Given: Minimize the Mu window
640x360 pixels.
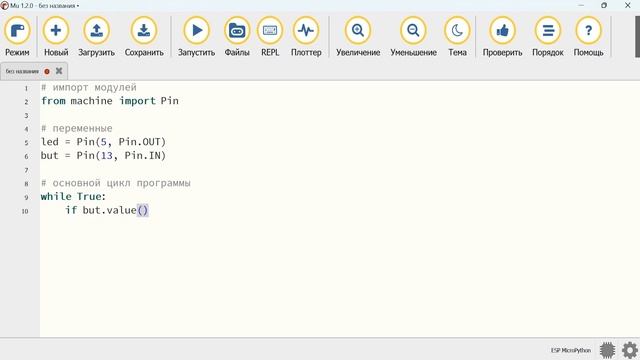Looking at the screenshot, I should pyautogui.click(x=581, y=5).
